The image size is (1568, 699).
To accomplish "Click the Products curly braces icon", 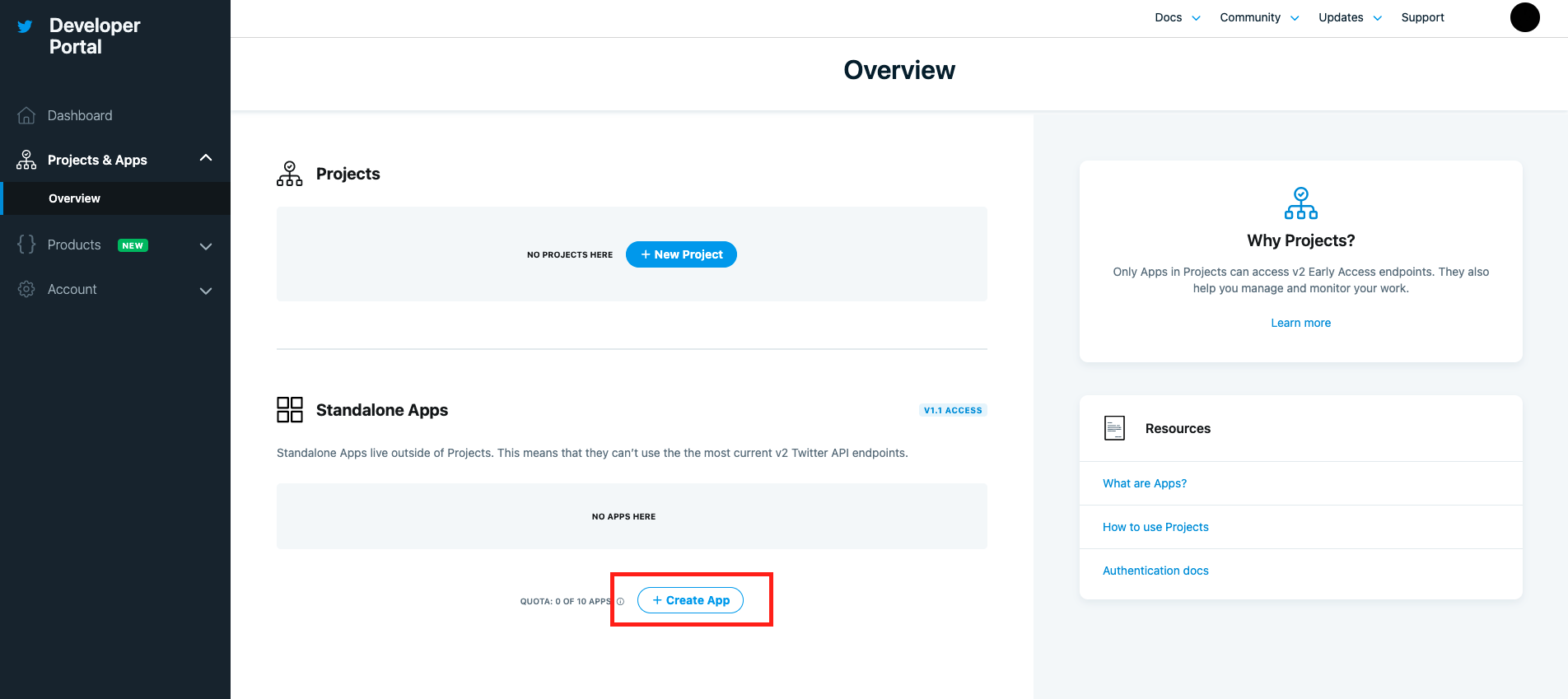I will click(x=26, y=245).
